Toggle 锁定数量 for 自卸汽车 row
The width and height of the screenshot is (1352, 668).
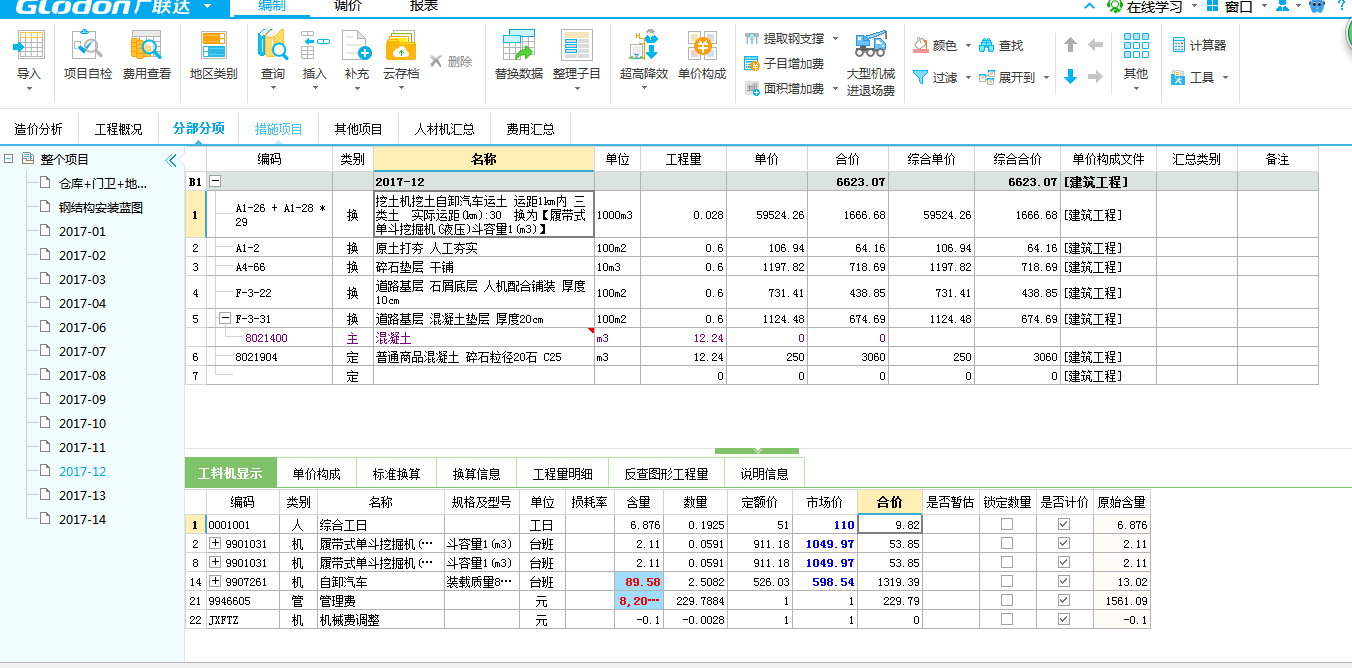[1007, 581]
